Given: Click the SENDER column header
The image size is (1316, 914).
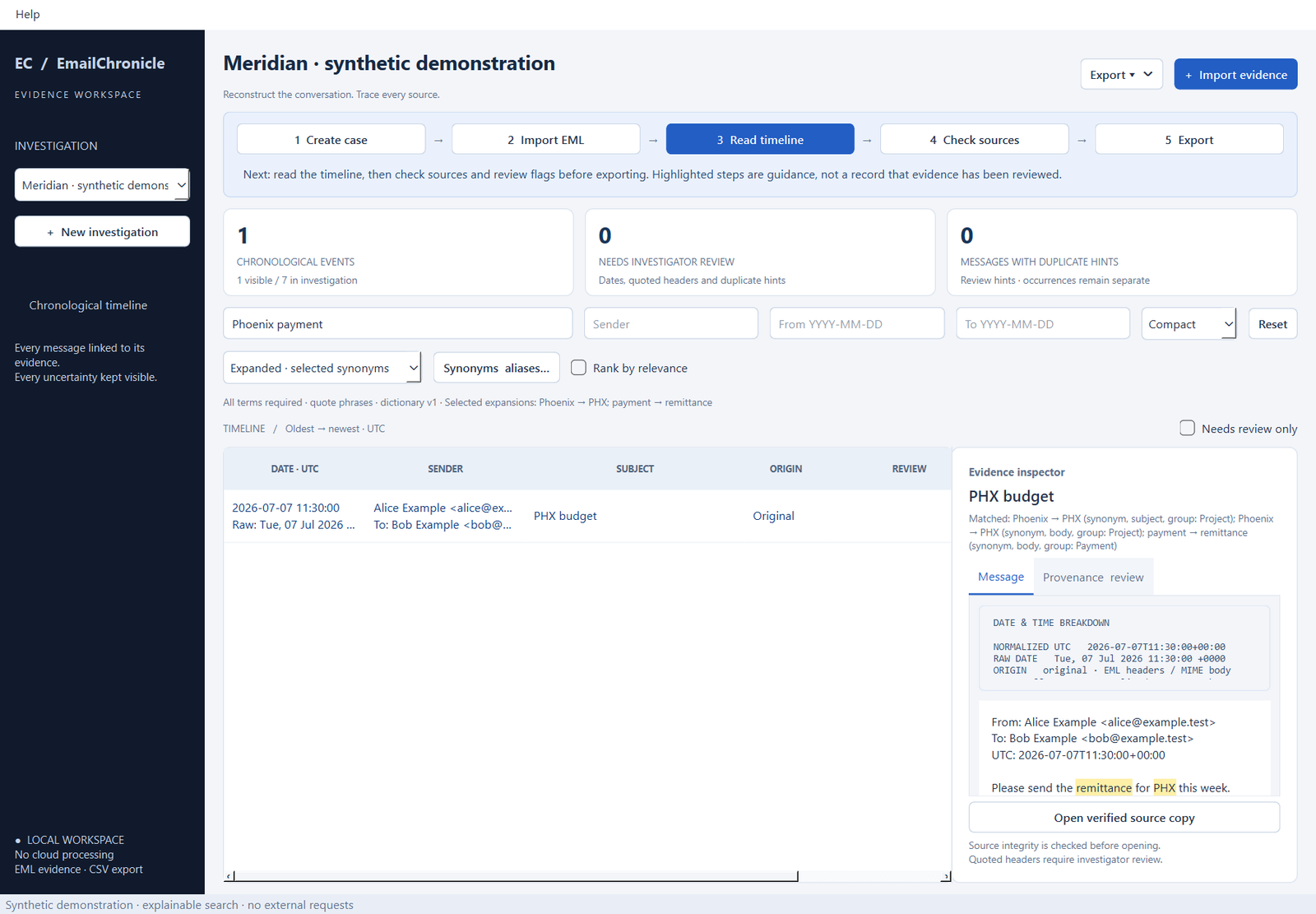Looking at the screenshot, I should [445, 469].
